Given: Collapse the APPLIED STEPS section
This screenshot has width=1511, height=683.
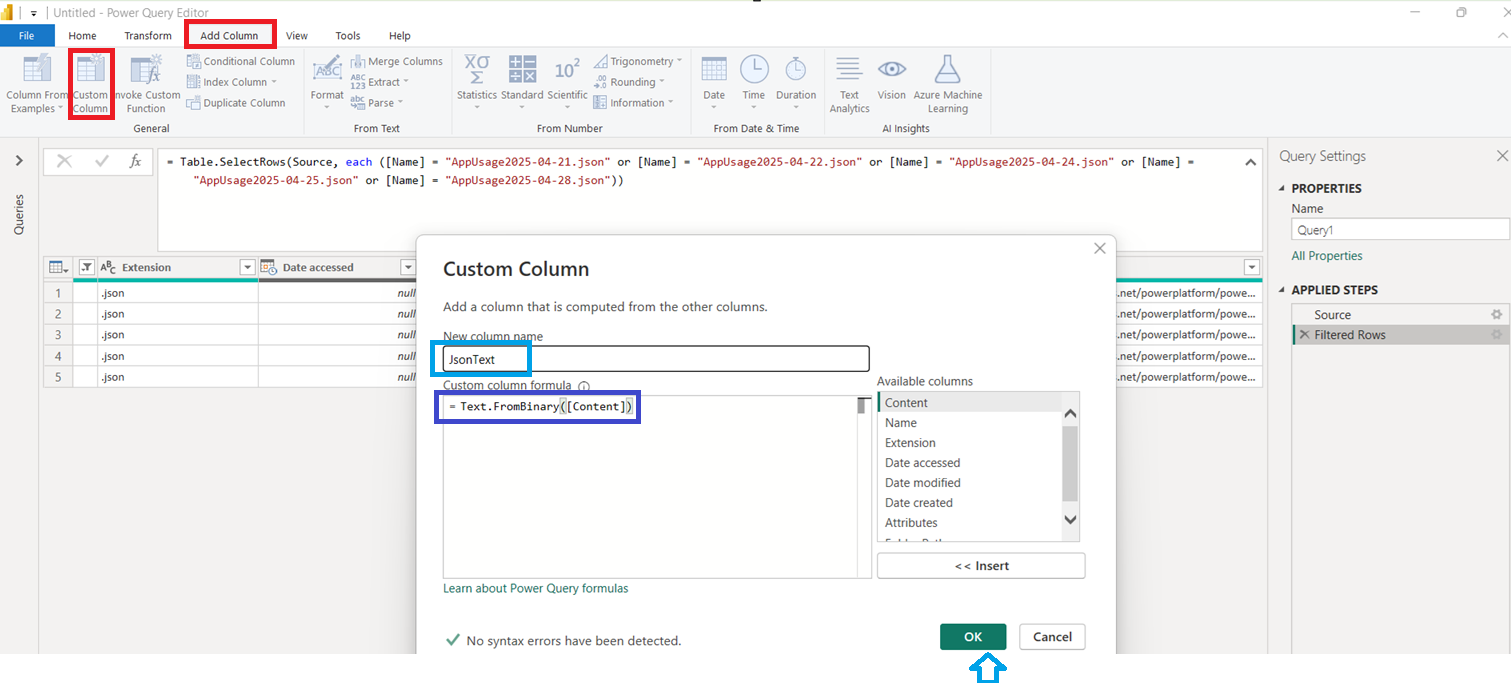Looking at the screenshot, I should coord(1283,290).
